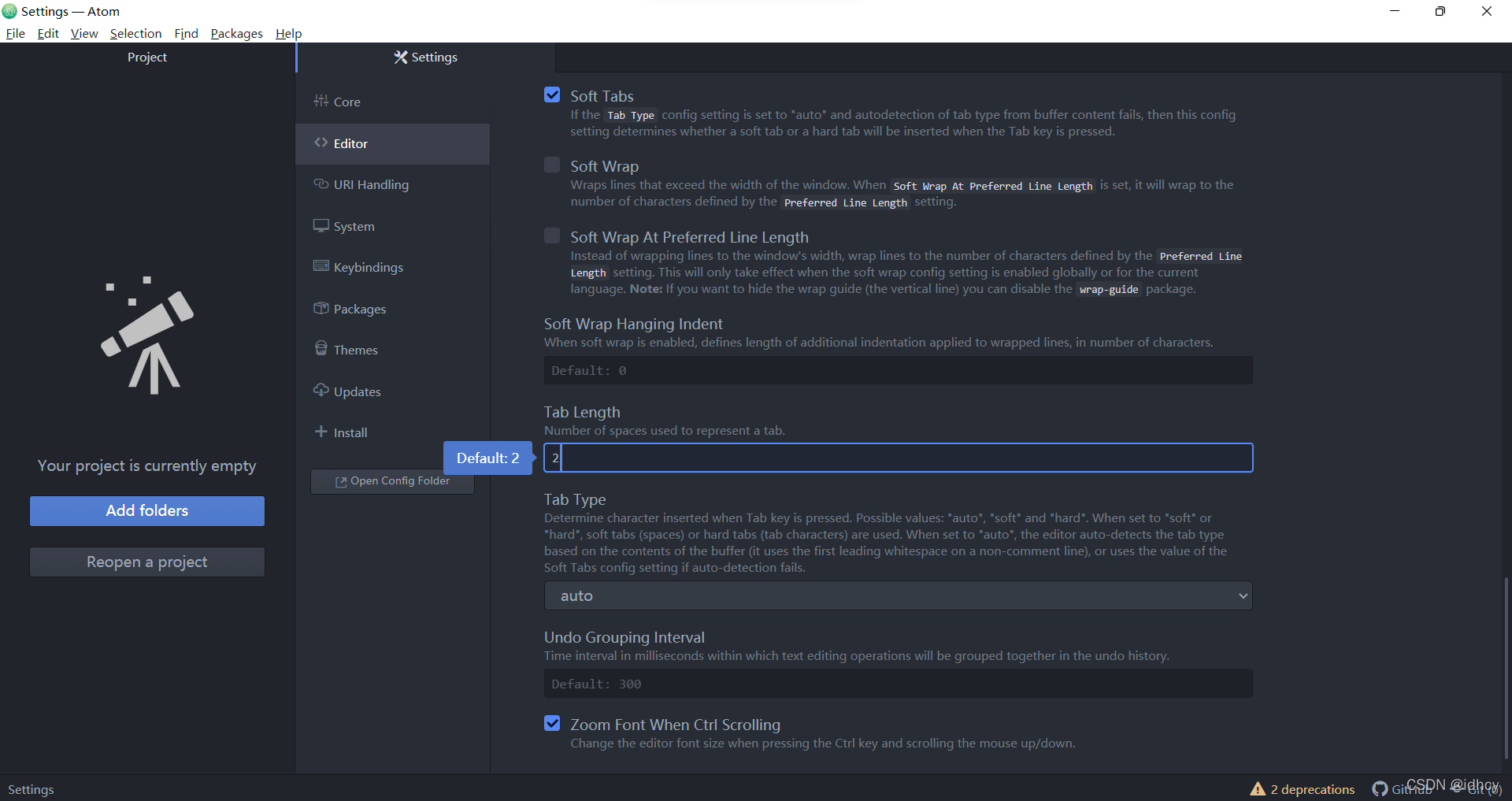
Task: Open the Edit menu
Action: (48, 33)
